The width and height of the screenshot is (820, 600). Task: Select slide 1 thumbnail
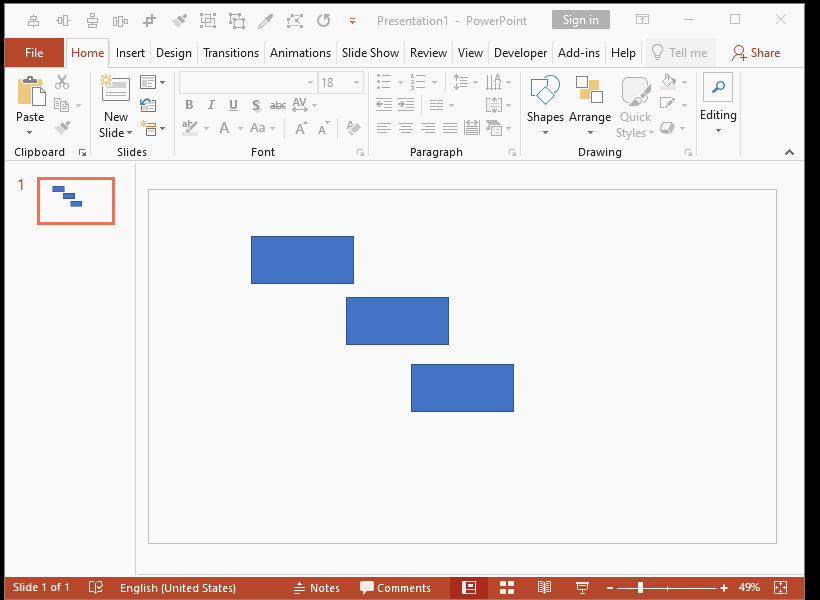[76, 201]
